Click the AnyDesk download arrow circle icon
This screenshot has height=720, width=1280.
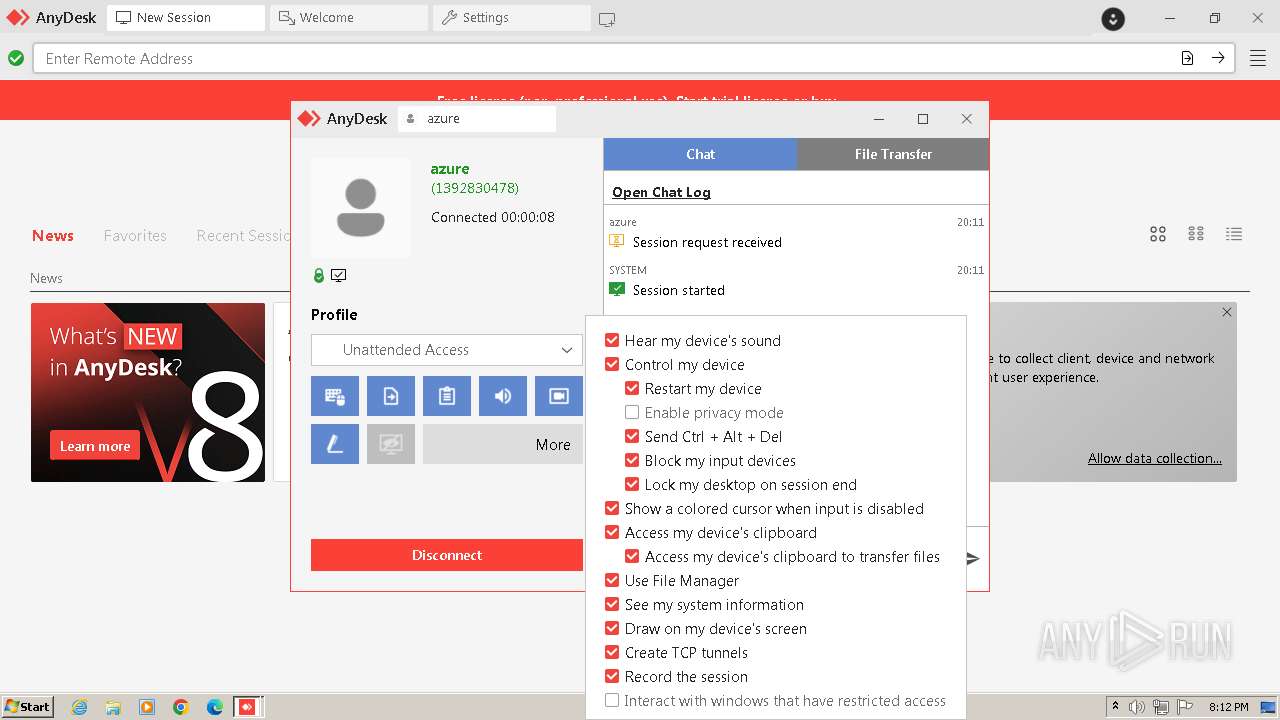click(x=1113, y=18)
